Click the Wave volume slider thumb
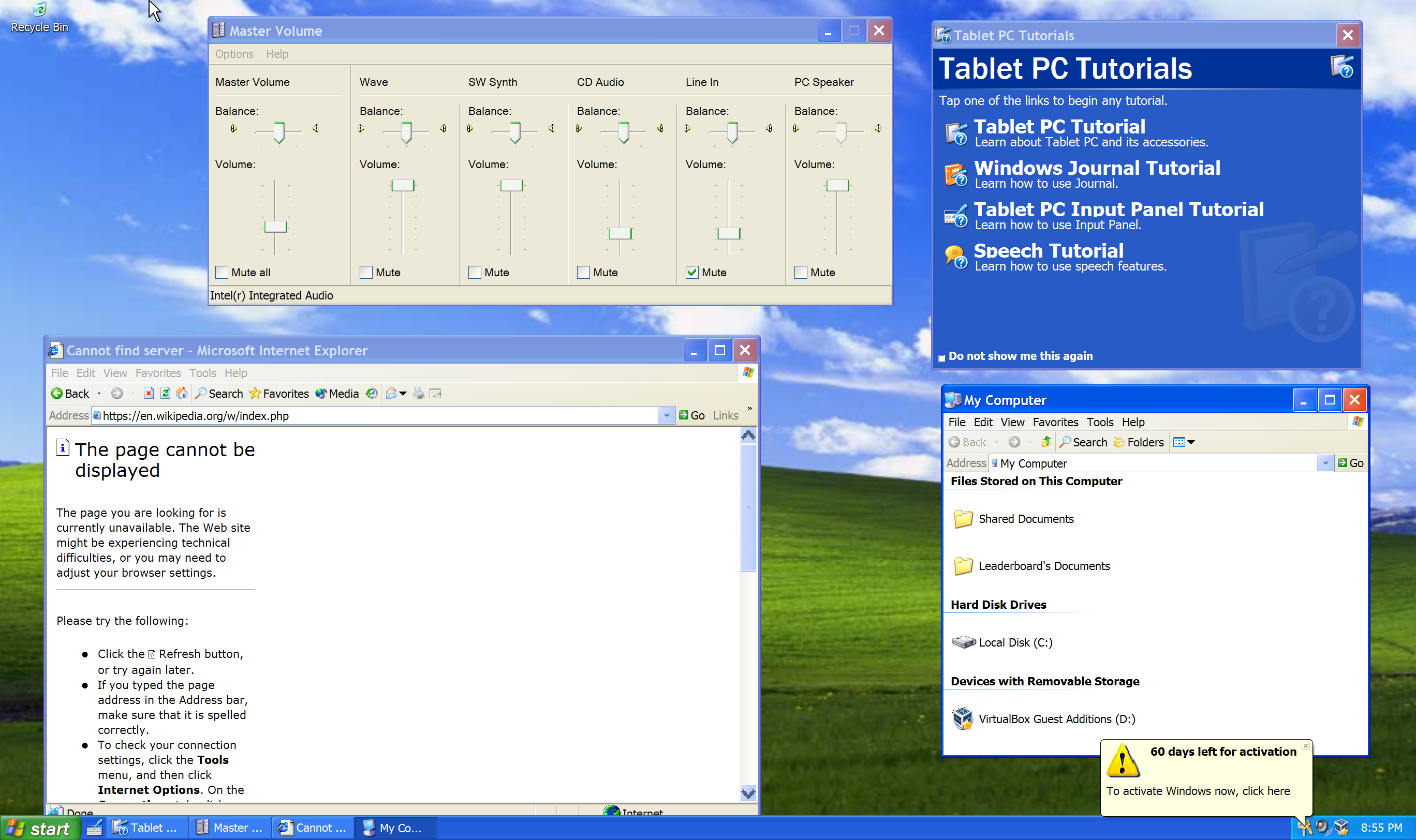1416x840 pixels. 403,185
